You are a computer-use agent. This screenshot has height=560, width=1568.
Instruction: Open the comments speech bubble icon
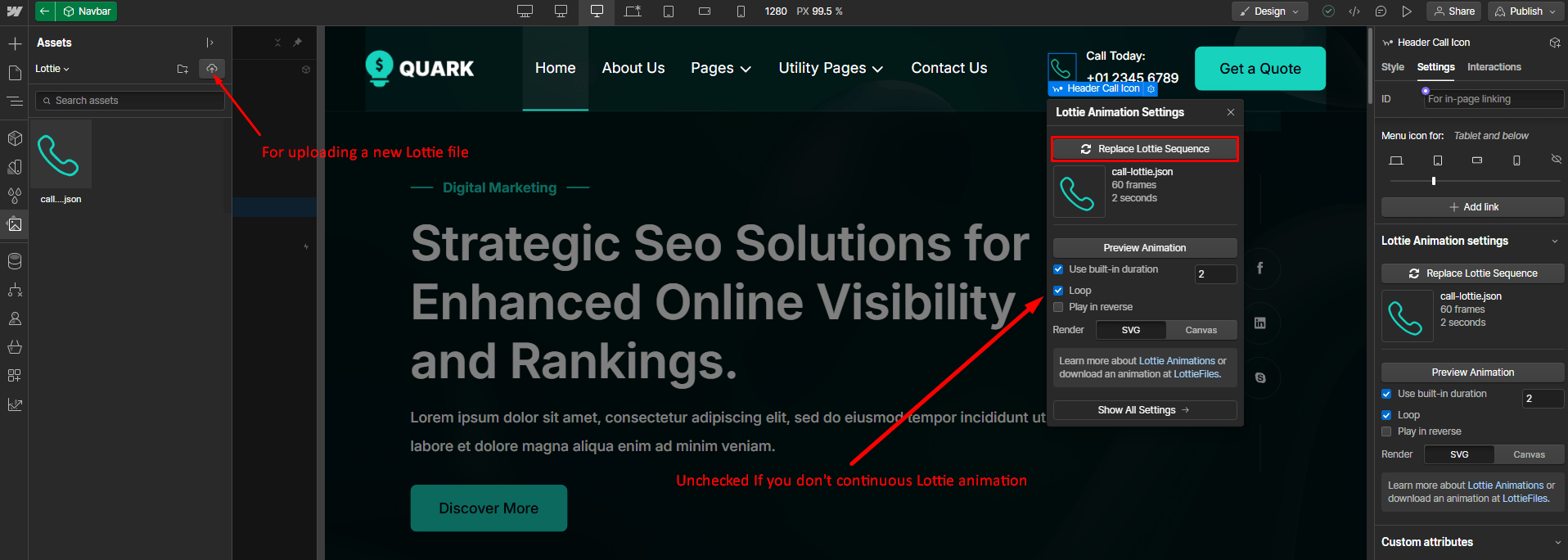(x=1381, y=11)
